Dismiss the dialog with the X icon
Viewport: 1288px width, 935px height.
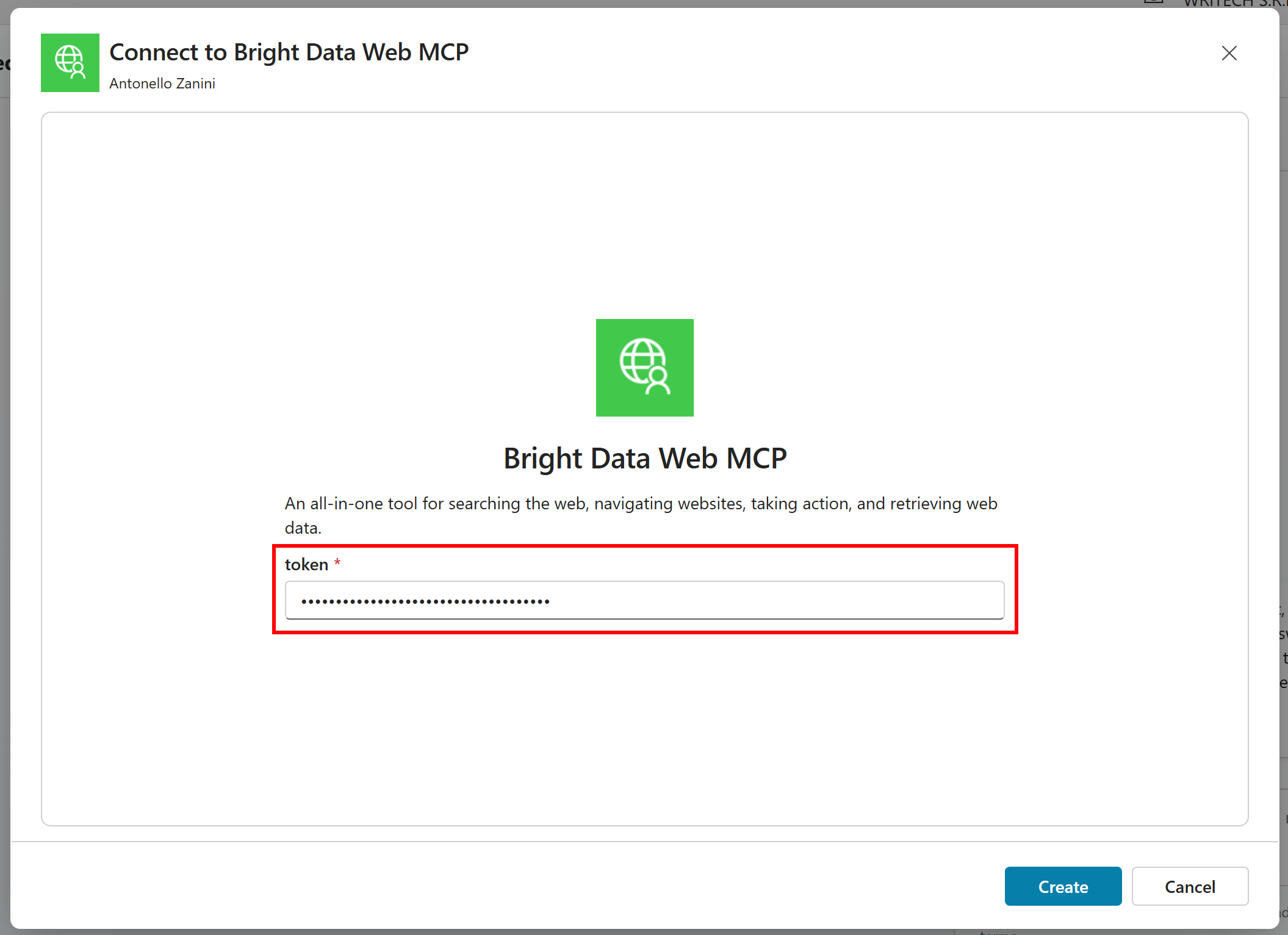tap(1229, 54)
